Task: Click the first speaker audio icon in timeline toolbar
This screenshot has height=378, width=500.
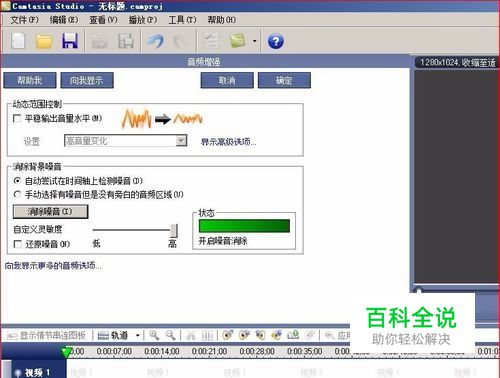Action: click(x=228, y=335)
